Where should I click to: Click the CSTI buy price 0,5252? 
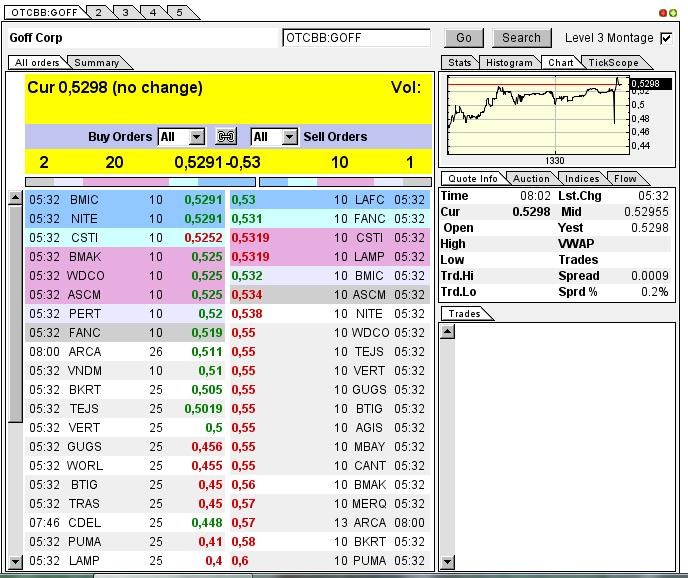203,238
